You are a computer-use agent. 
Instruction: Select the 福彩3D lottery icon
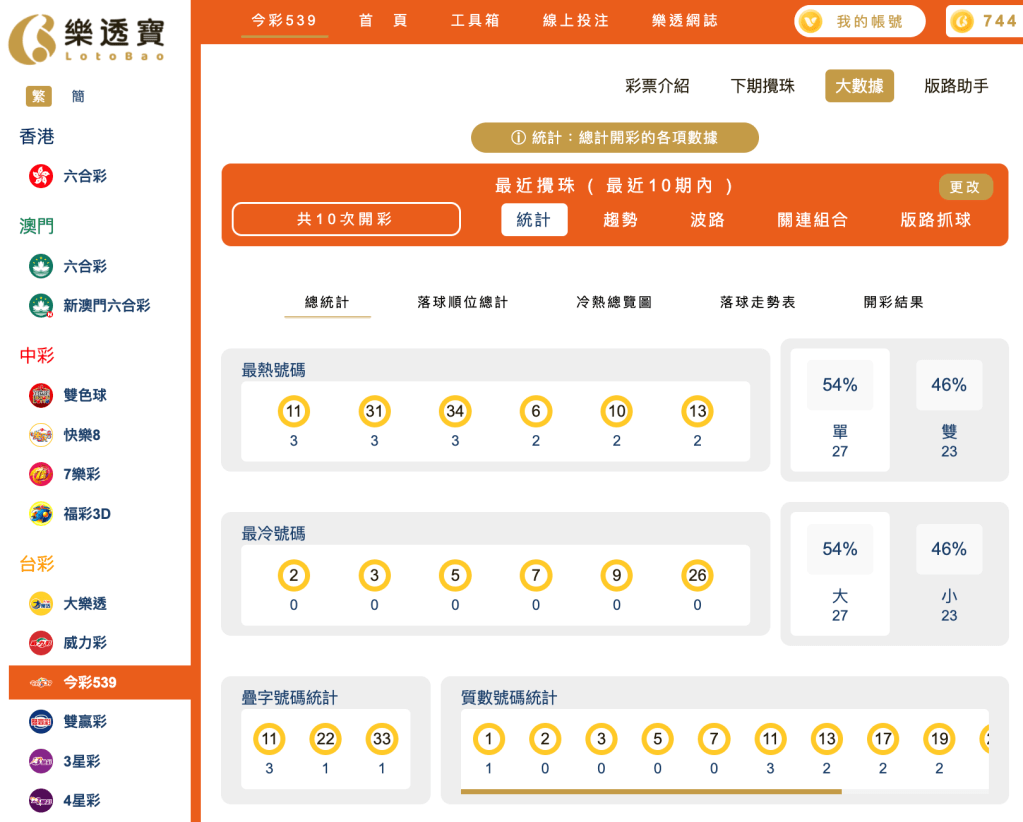click(41, 514)
